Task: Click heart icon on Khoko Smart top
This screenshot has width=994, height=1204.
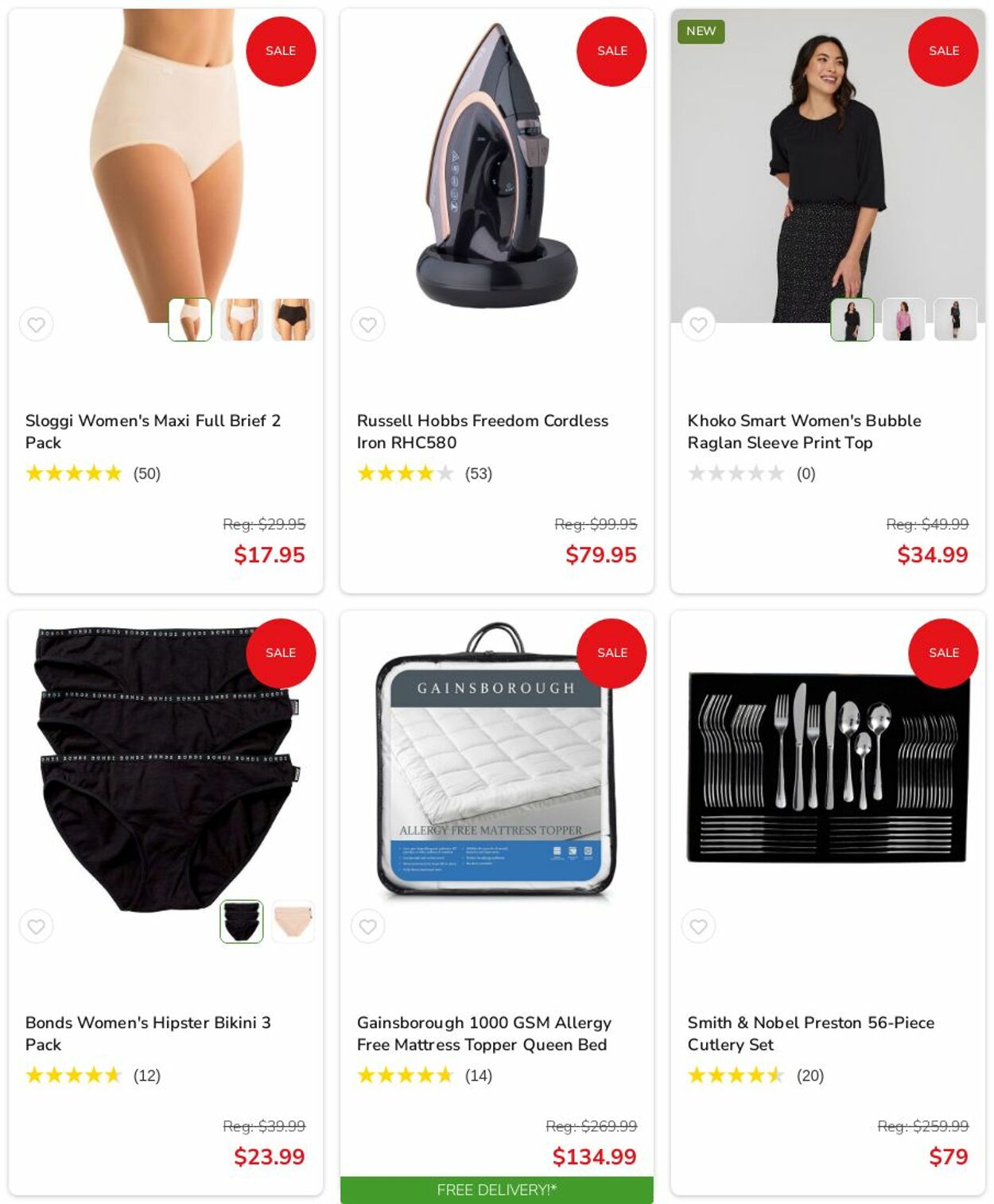Action: [698, 324]
